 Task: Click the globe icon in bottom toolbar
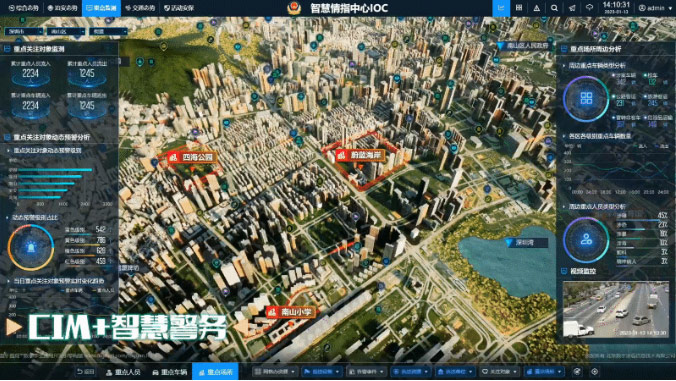(x=577, y=372)
